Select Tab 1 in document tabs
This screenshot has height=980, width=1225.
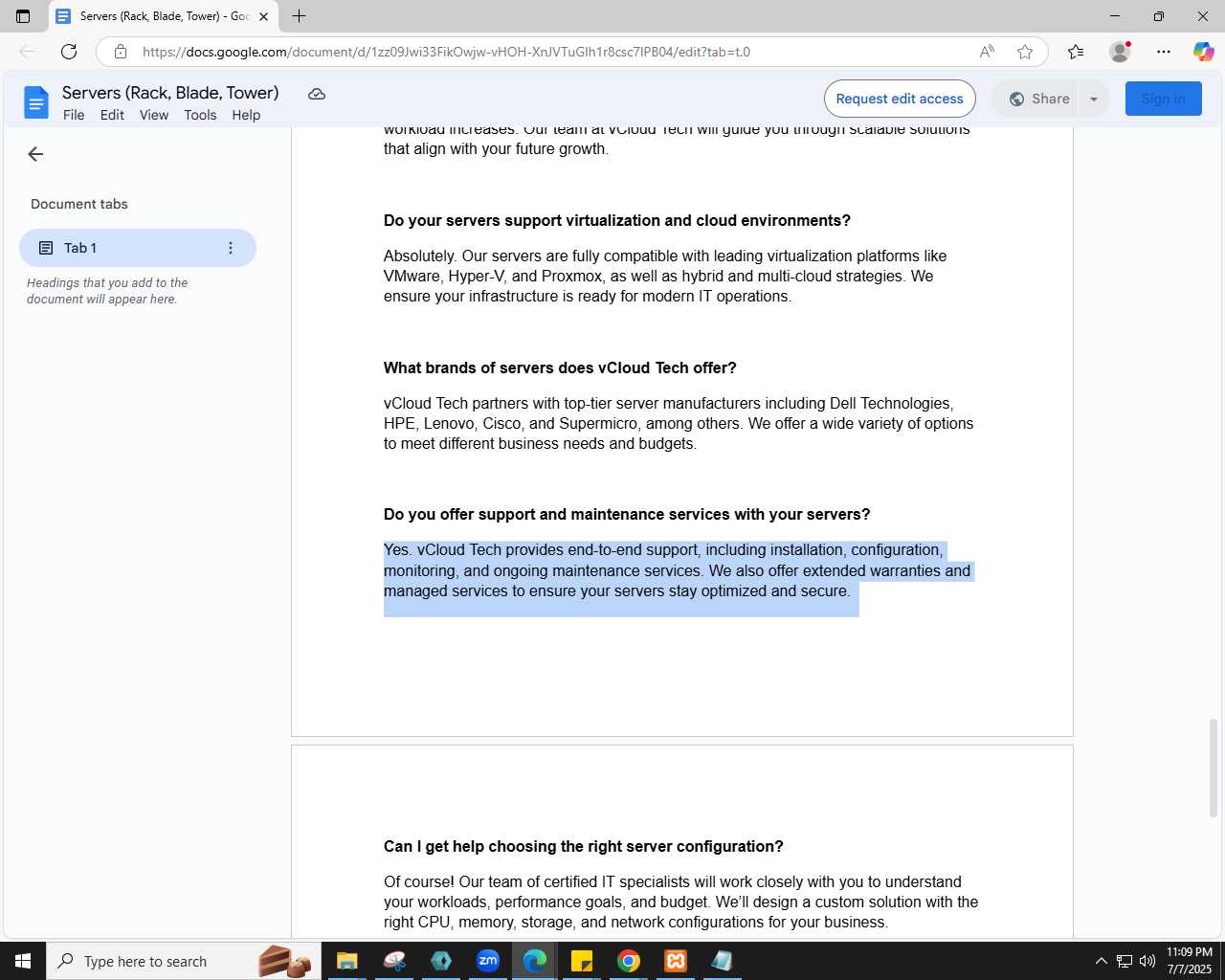[138, 248]
